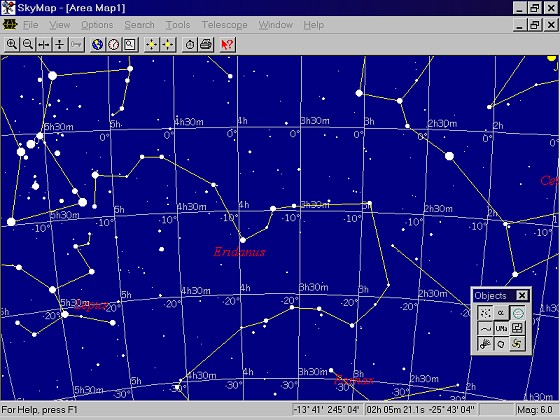Open the Search menu
560x420 pixels.
click(x=139, y=25)
